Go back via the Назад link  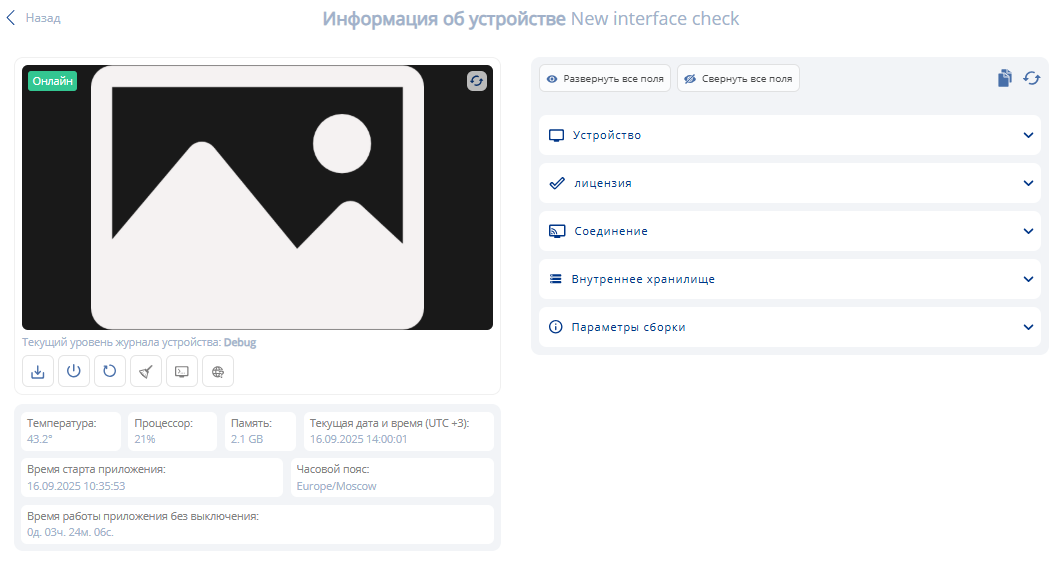pos(34,18)
